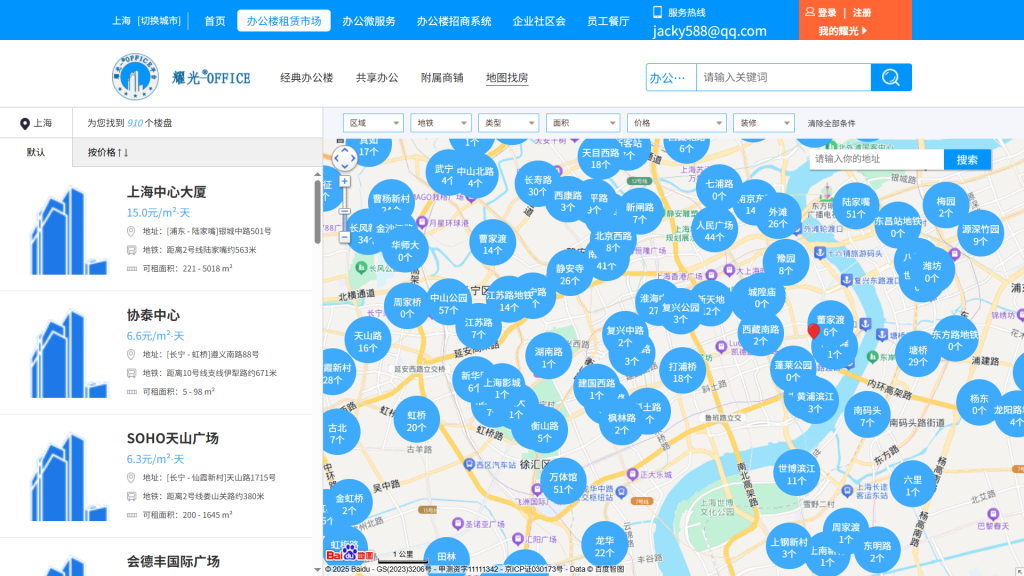Click the 六里 1个 cluster bubble
Image resolution: width=1024 pixels, height=576 pixels.
(912, 485)
